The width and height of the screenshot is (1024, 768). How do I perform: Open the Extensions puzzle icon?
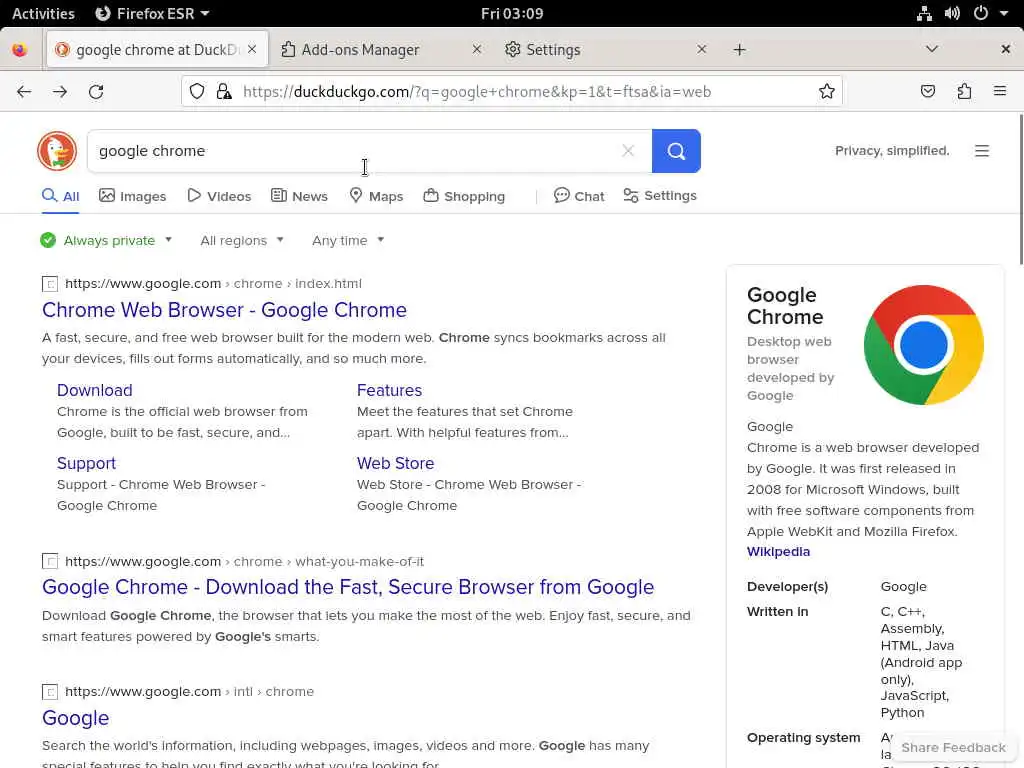tap(964, 91)
